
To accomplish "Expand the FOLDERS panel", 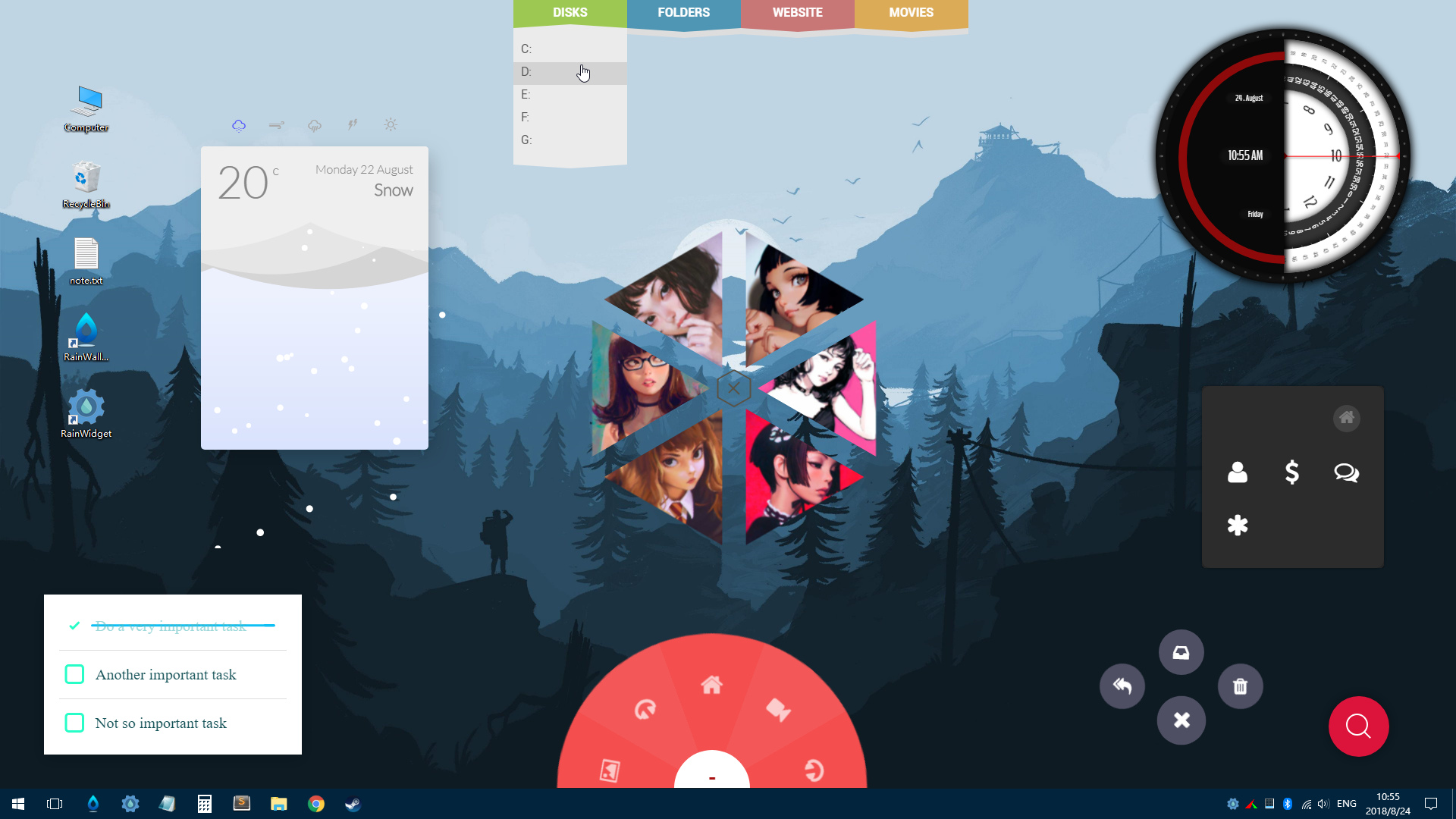I will coord(682,12).
